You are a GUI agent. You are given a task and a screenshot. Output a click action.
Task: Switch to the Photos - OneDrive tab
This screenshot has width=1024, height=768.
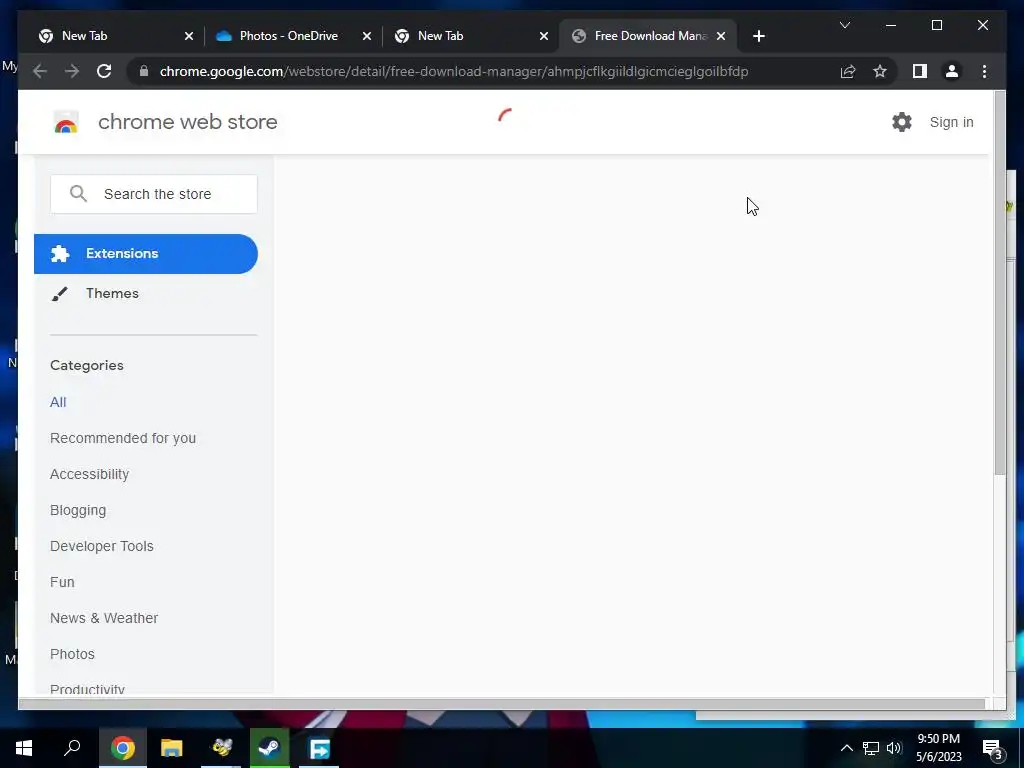tap(289, 36)
